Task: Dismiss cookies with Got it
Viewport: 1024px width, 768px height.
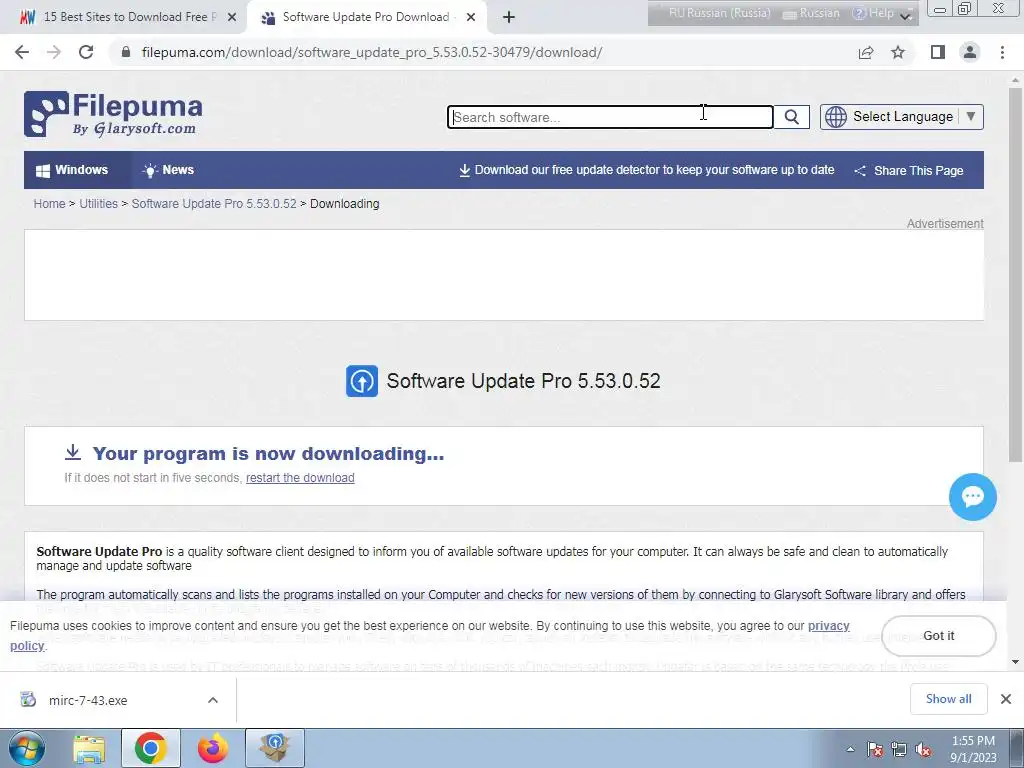Action: pos(938,635)
